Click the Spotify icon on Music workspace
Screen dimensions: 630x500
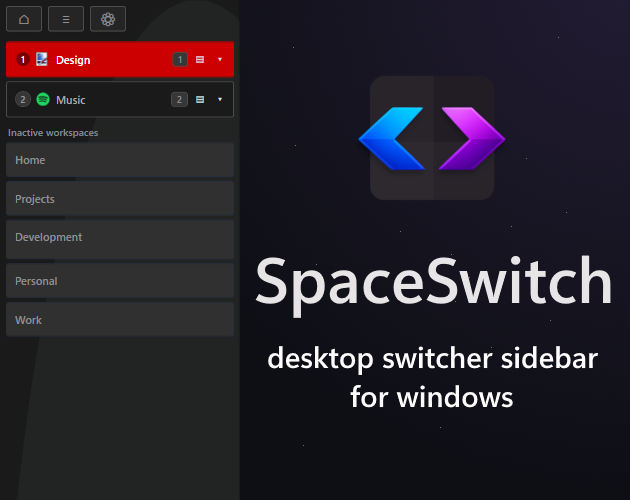point(43,99)
